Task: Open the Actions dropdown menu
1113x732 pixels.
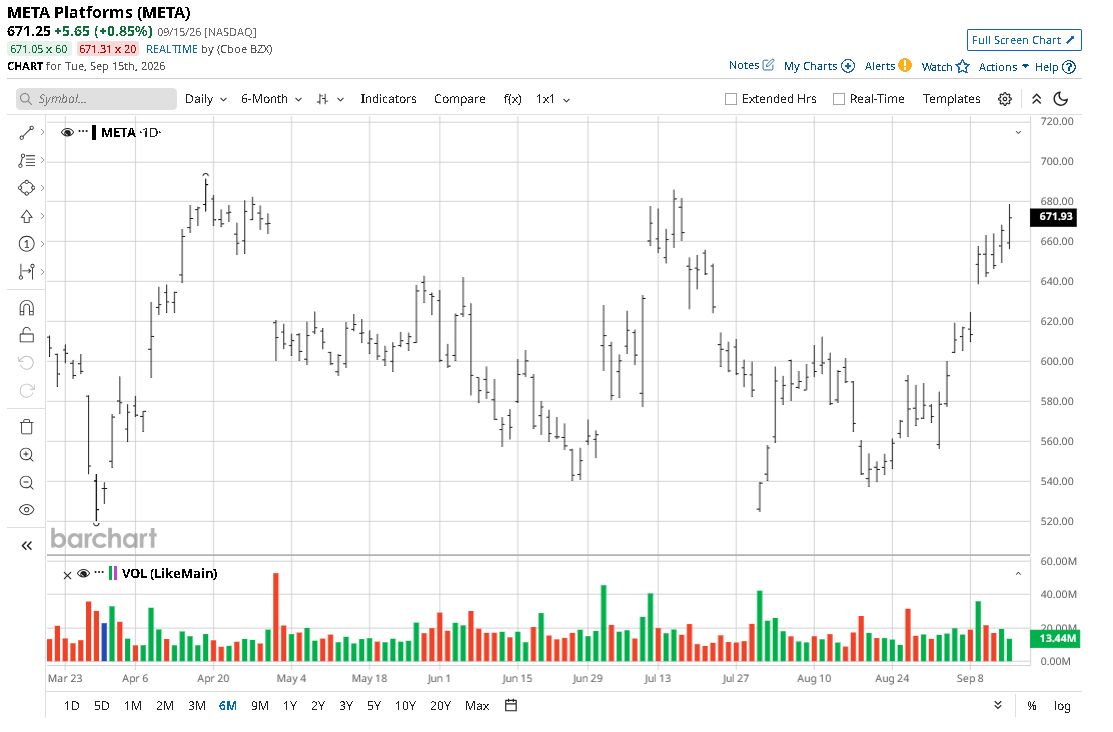Action: pos(1003,67)
